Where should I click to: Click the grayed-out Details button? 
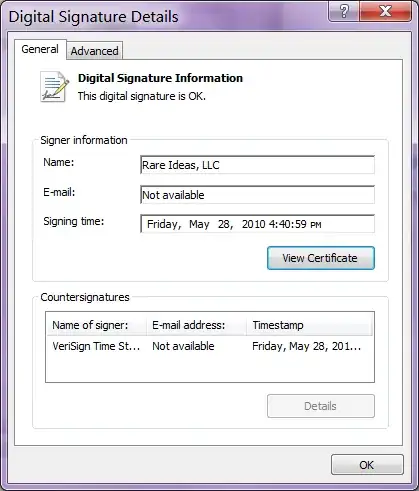321,406
